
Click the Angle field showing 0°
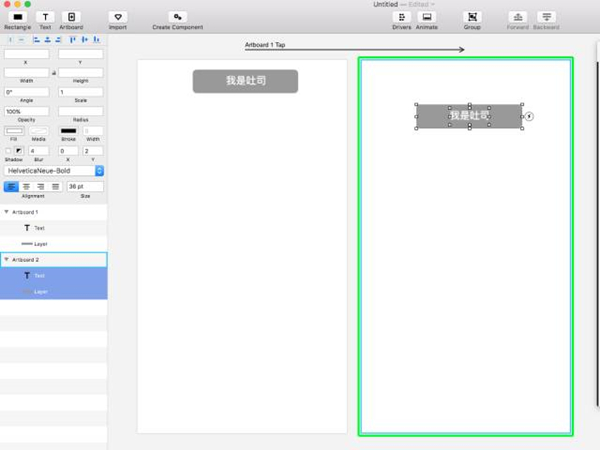click(26, 92)
